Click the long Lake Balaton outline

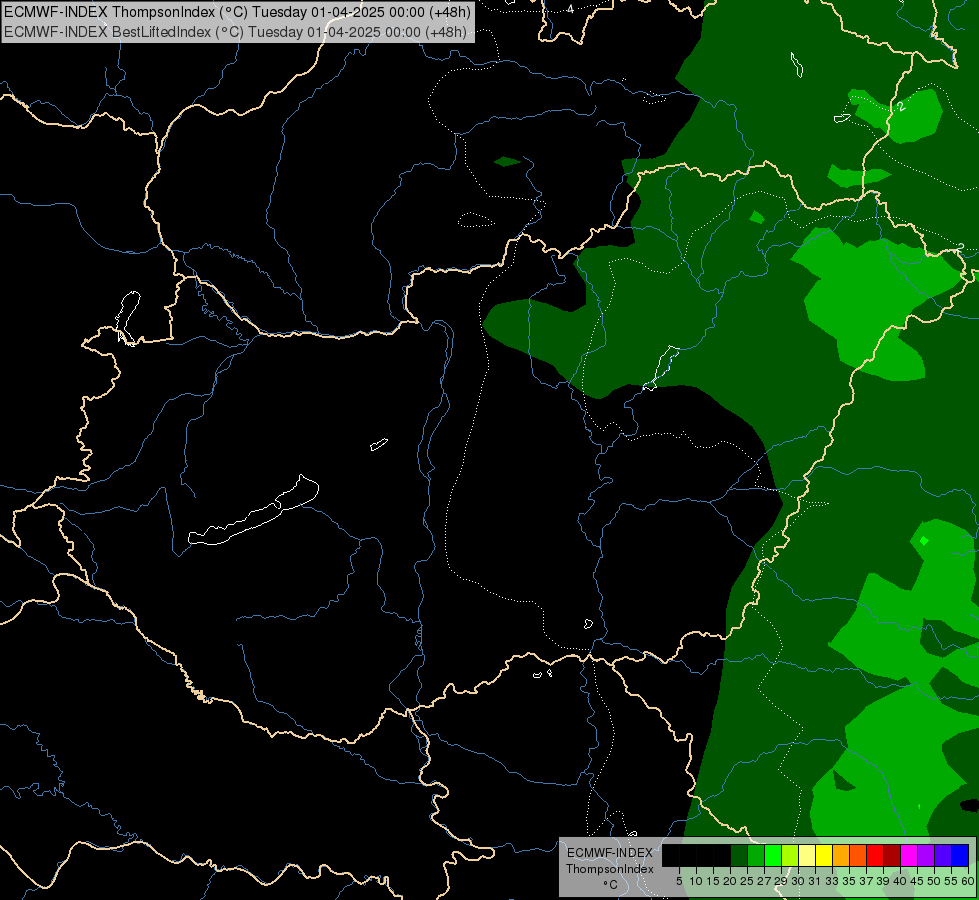tap(253, 511)
